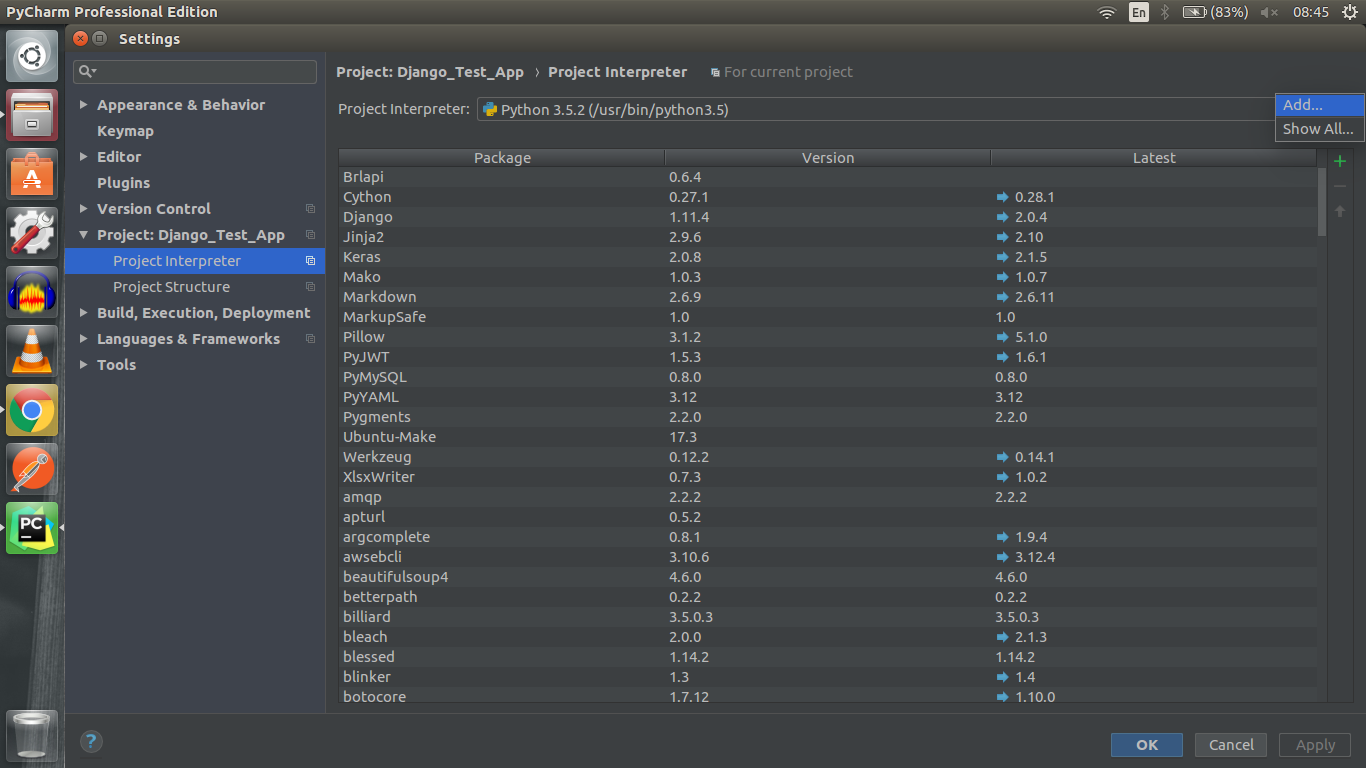Click the project-level icon beside Languages & Frameworks

310,339
